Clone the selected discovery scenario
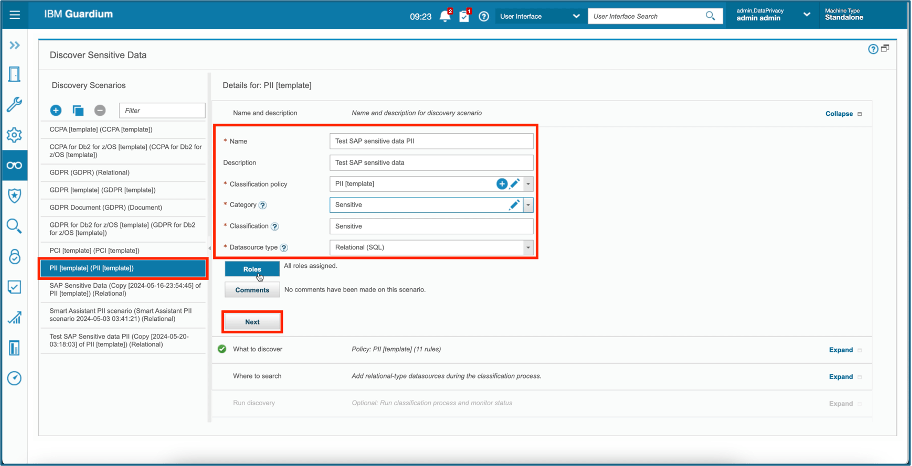This screenshot has width=912, height=466. point(78,110)
